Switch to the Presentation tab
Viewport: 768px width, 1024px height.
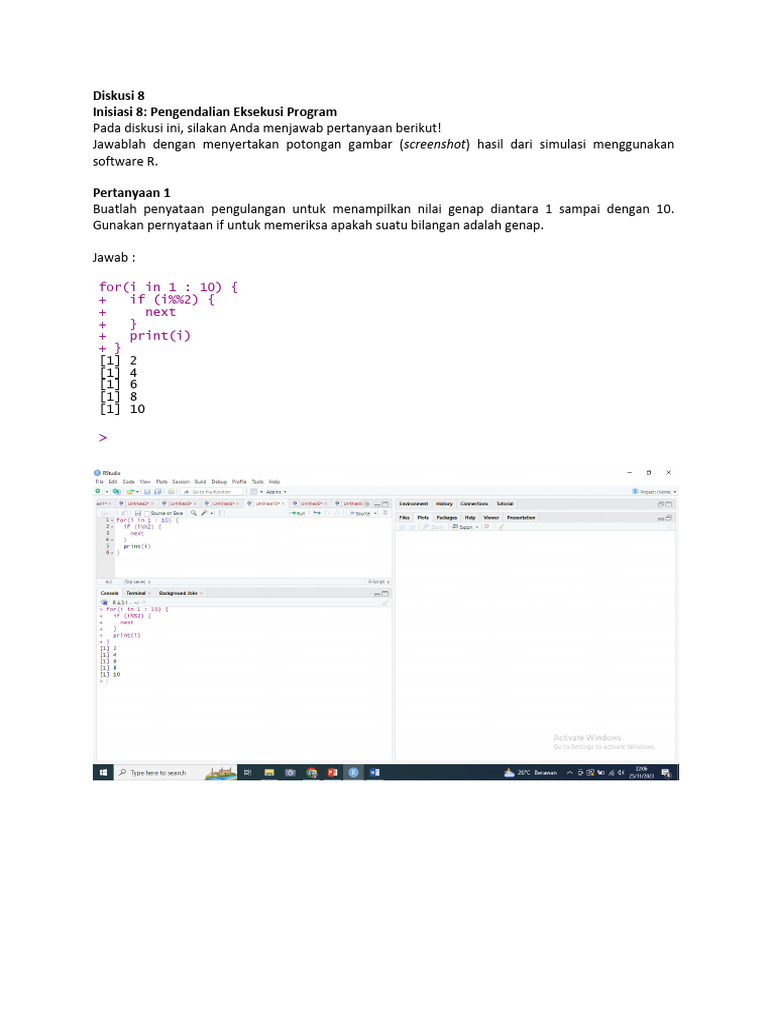(x=521, y=517)
